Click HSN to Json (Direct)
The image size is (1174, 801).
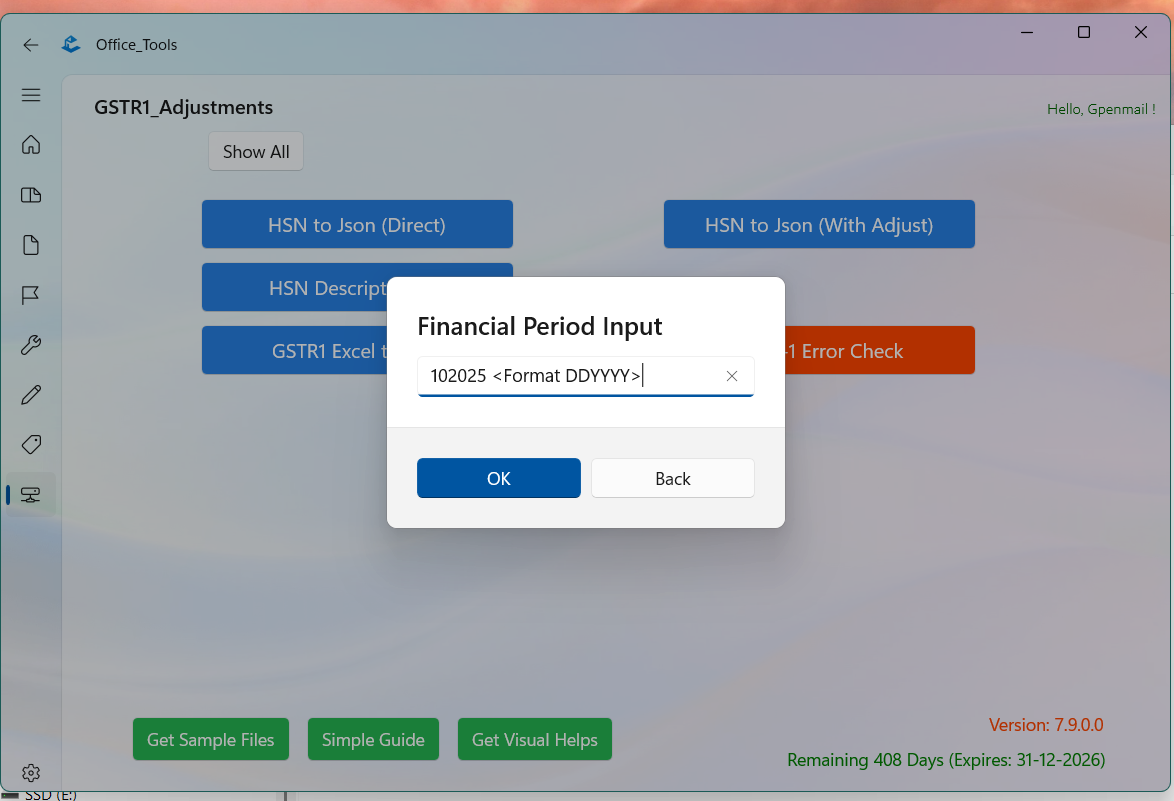click(x=357, y=224)
